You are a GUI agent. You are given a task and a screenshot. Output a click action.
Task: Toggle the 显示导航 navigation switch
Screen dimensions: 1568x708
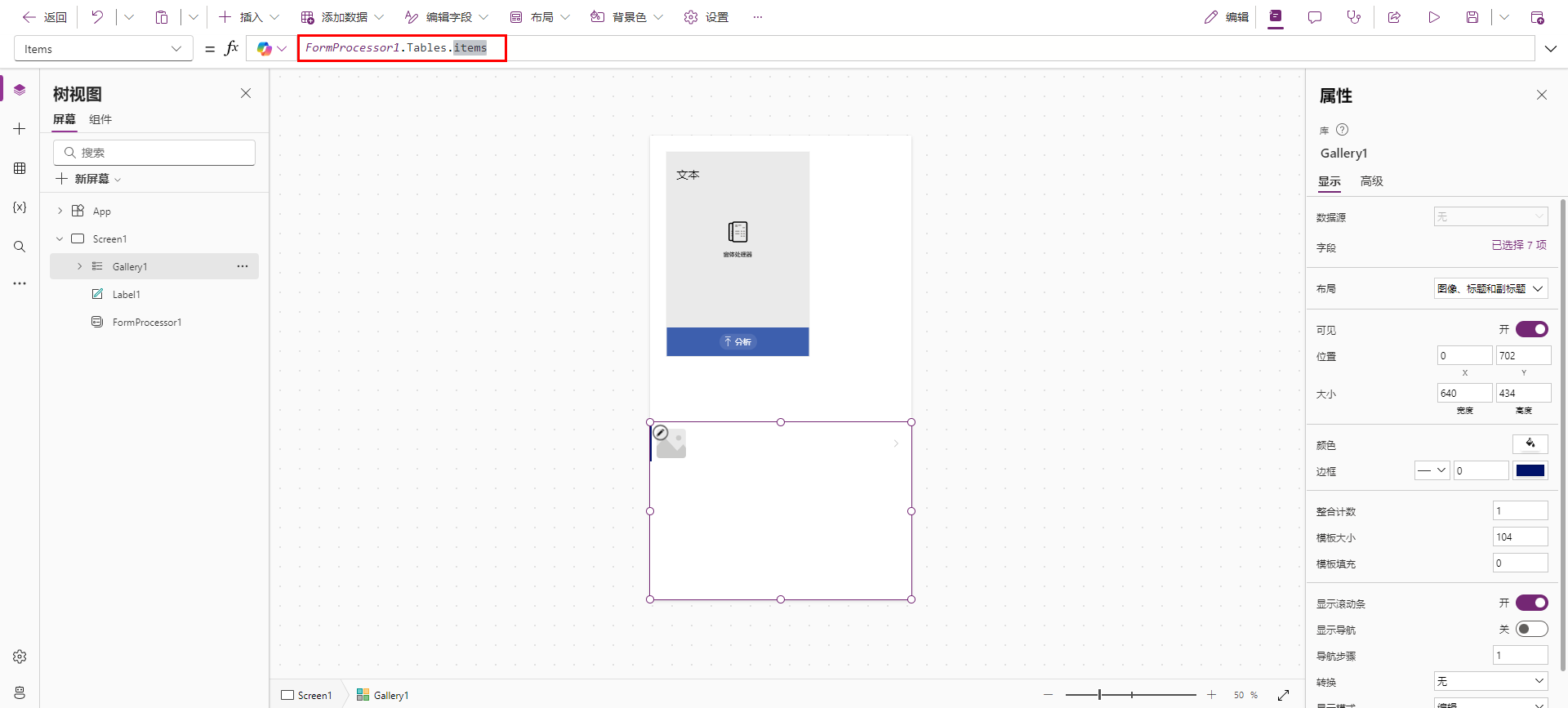tap(1532, 629)
